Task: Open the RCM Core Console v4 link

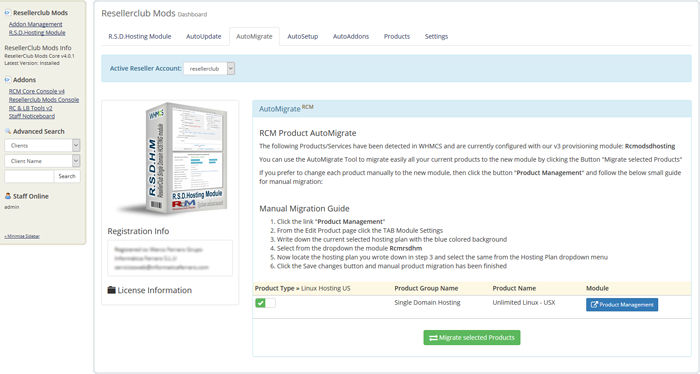Action: 37,91
